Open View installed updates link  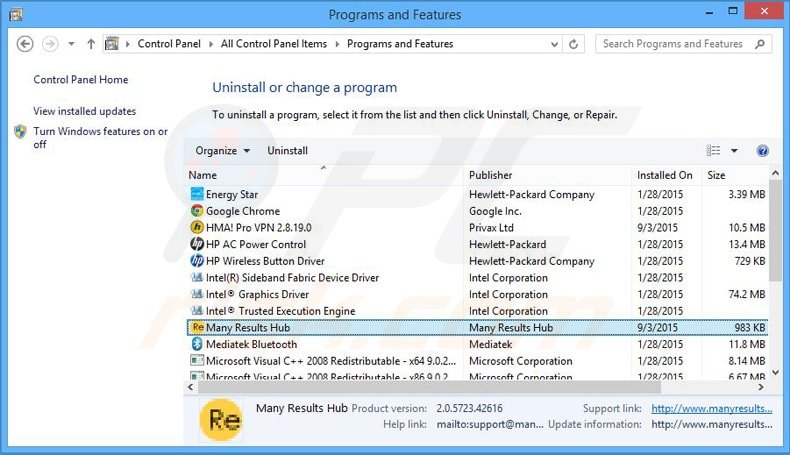[x=85, y=111]
